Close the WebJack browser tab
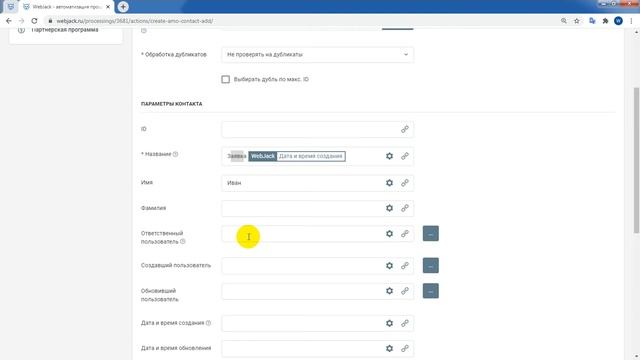The height and width of the screenshot is (360, 640). pos(108,7)
